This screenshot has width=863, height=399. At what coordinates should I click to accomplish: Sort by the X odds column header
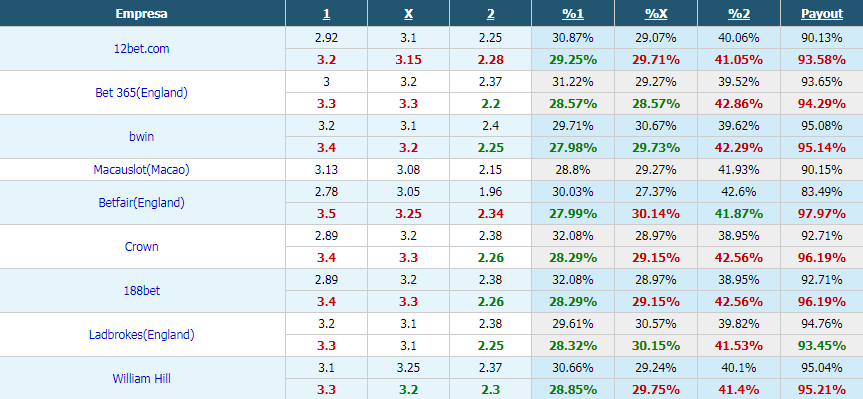click(408, 14)
